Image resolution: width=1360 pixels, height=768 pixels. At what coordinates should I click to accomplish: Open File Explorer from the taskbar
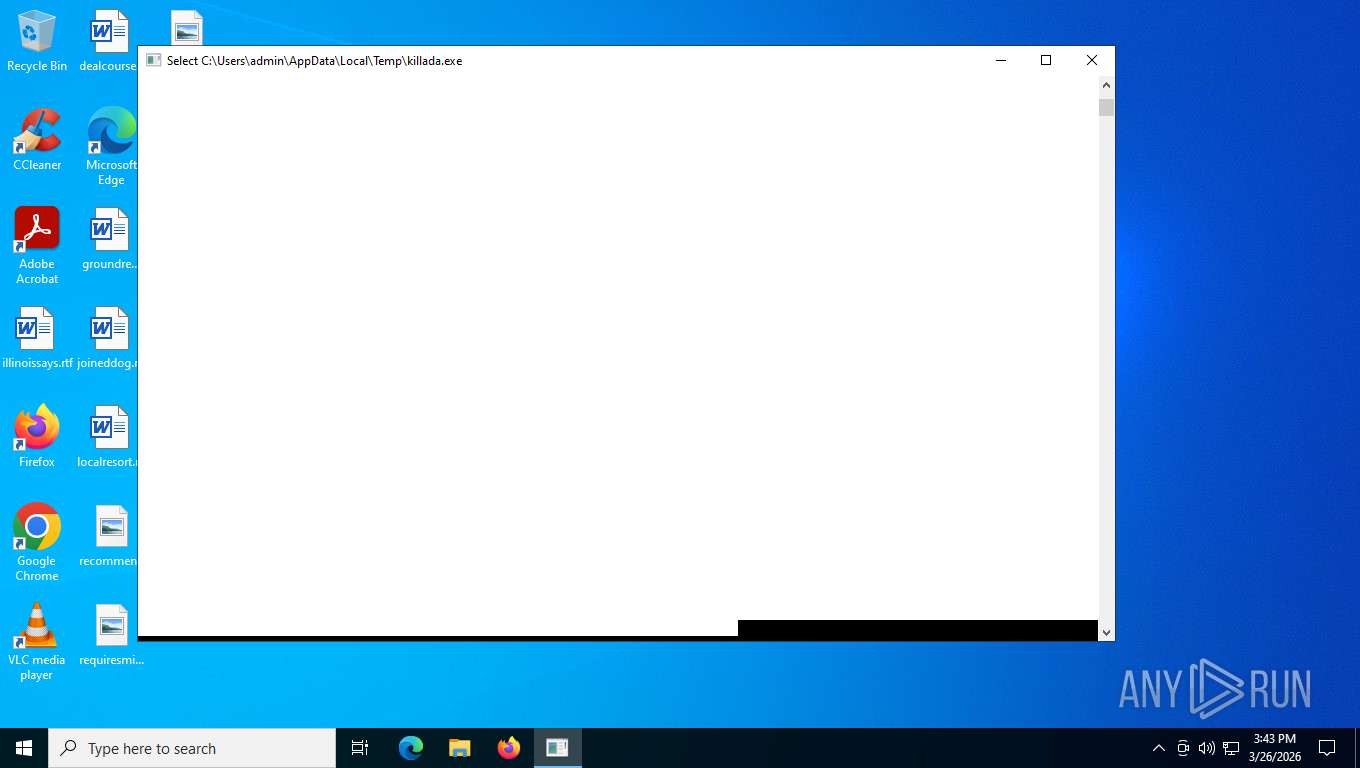click(459, 748)
